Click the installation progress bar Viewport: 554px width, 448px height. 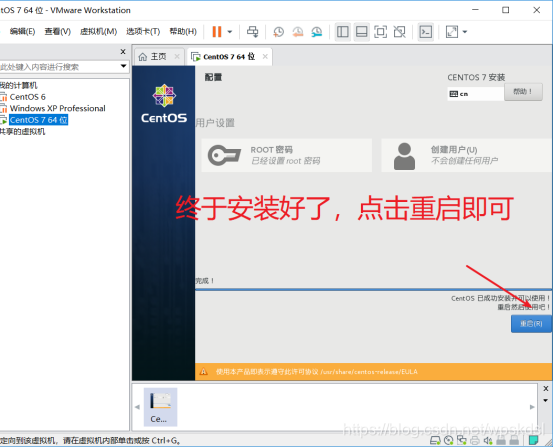click(x=373, y=289)
